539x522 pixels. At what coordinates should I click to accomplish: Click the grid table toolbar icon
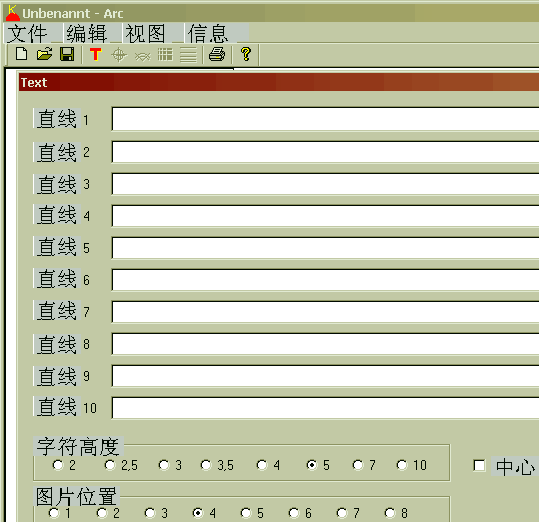[x=165, y=54]
